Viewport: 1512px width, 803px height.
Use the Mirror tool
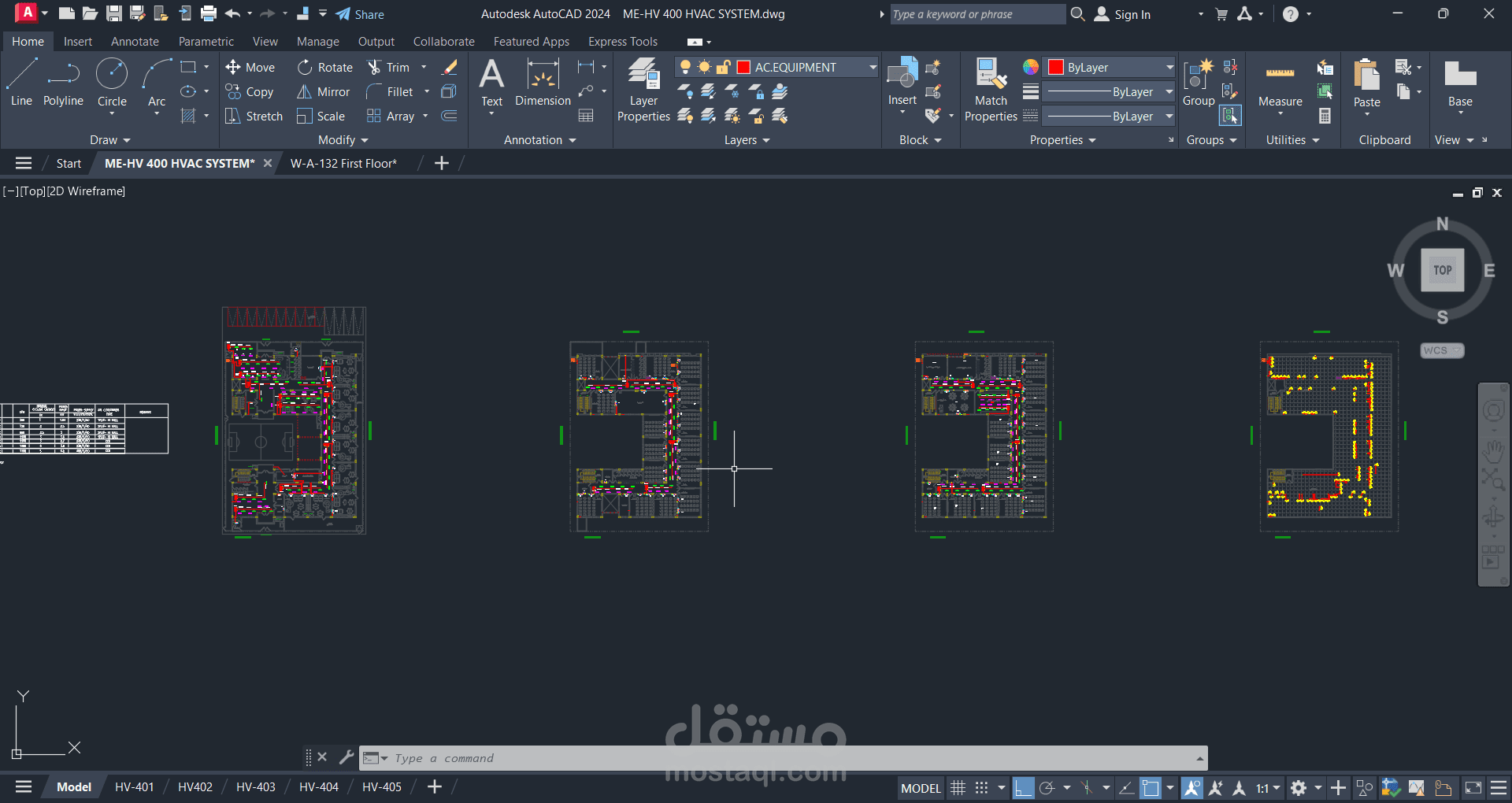point(323,92)
